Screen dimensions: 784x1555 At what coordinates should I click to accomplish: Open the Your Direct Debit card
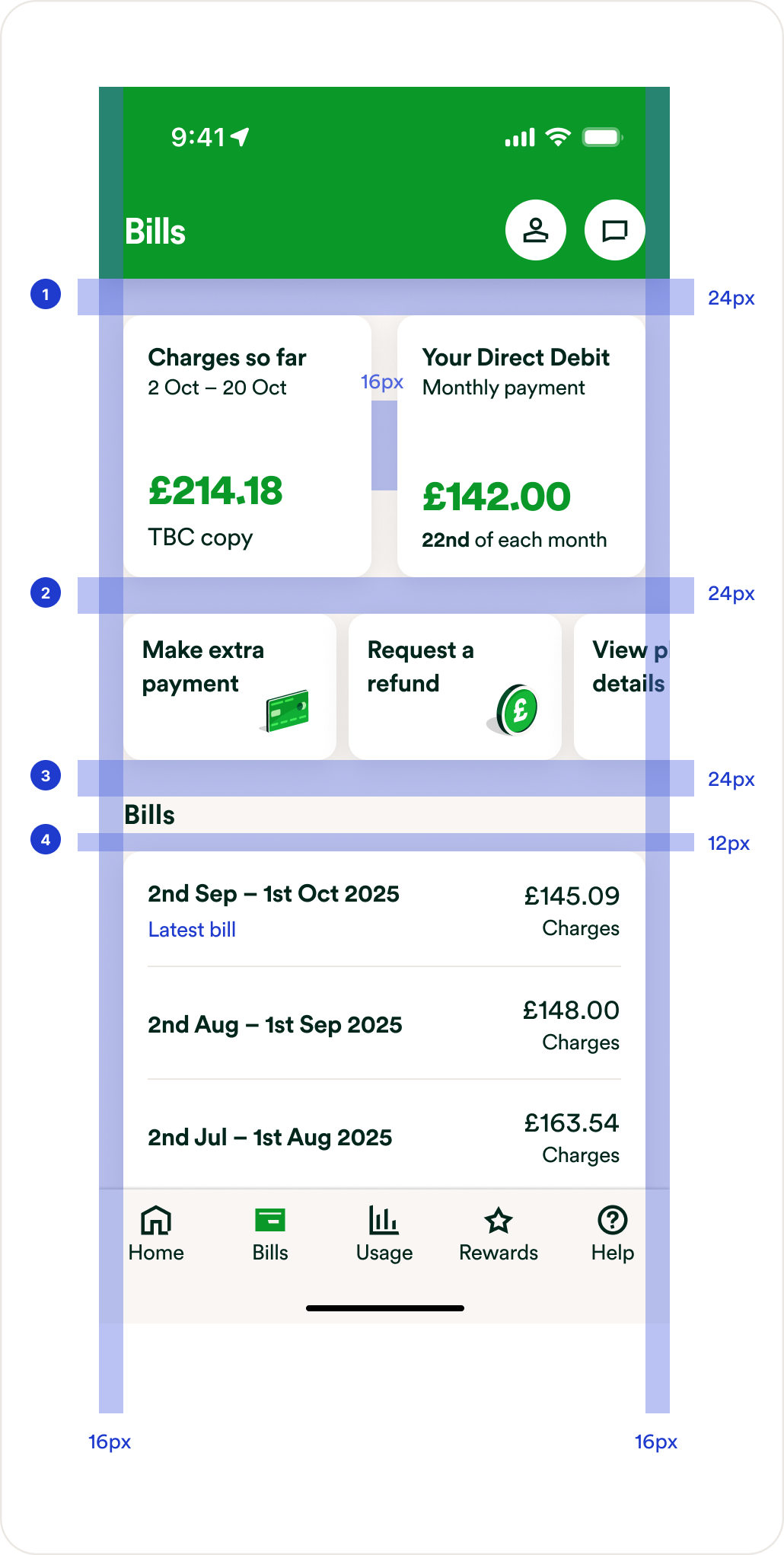point(521,445)
